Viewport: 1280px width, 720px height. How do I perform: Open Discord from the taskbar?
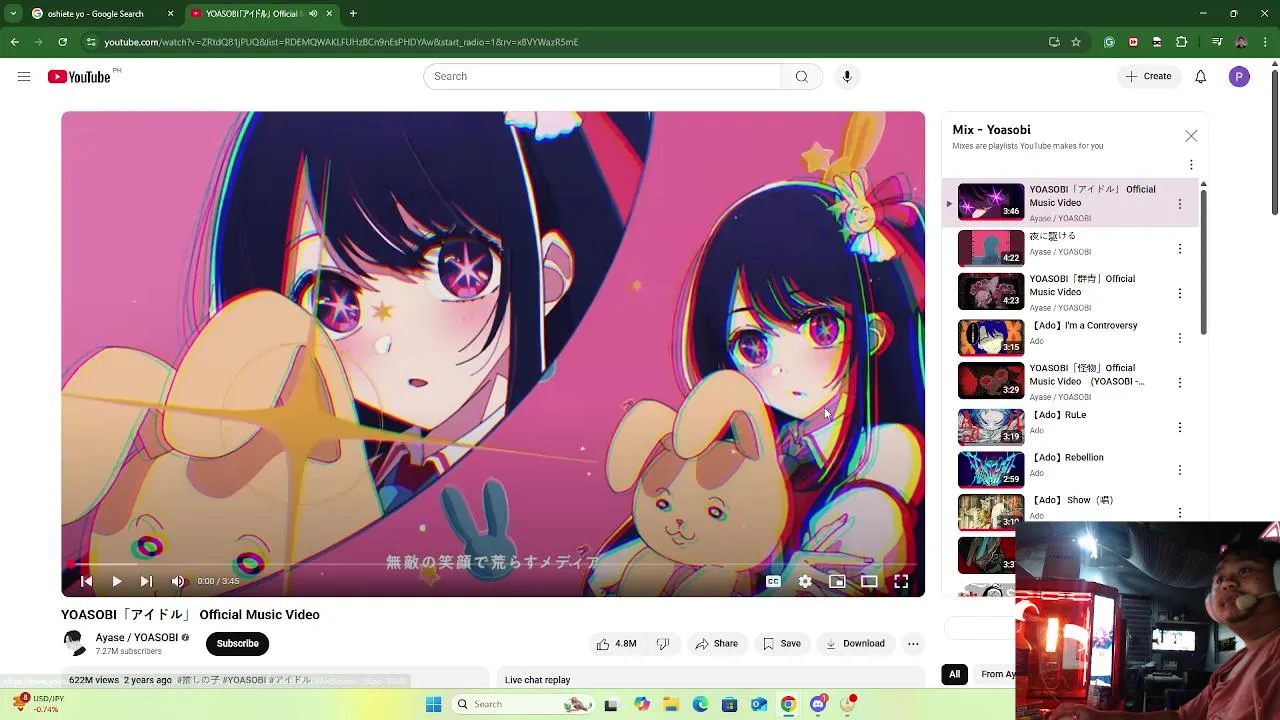coord(819,705)
